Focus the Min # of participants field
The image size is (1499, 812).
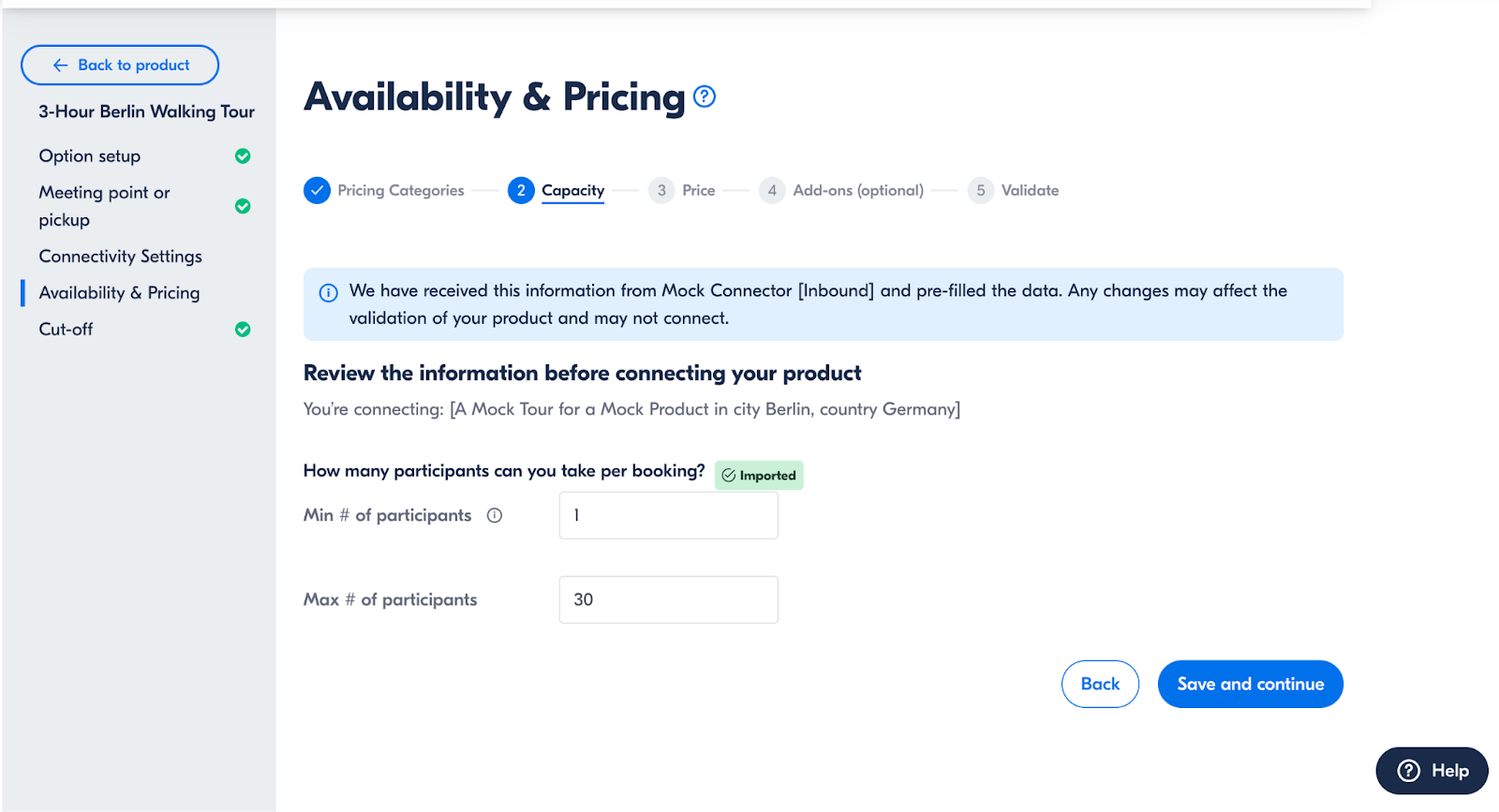[x=669, y=515]
